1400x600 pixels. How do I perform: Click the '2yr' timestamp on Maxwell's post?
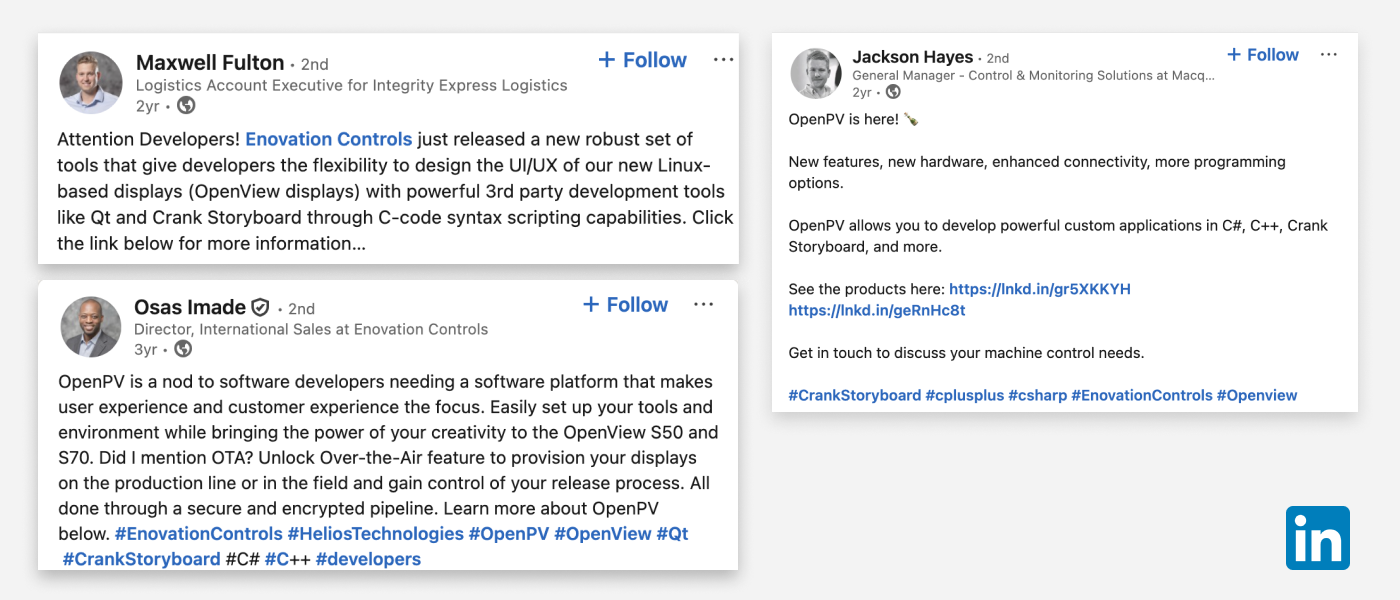pyautogui.click(x=148, y=106)
